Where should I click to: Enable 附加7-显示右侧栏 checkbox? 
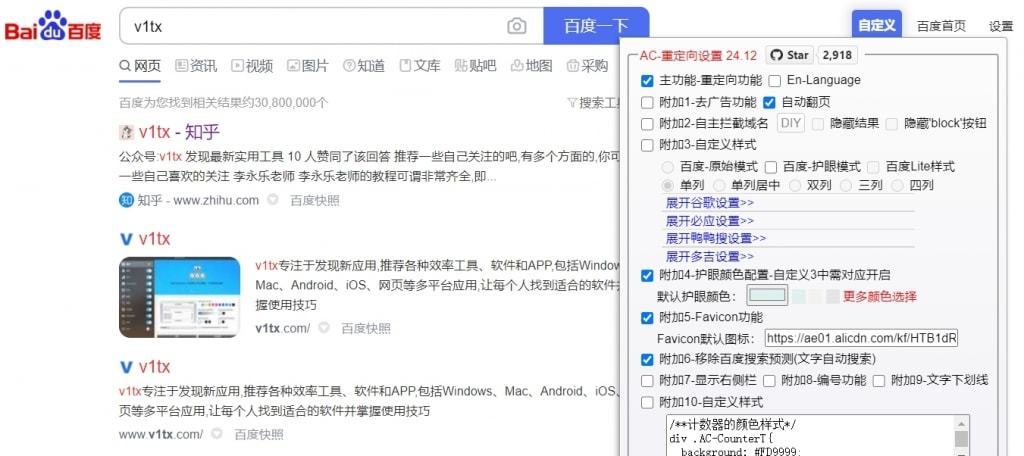(647, 381)
